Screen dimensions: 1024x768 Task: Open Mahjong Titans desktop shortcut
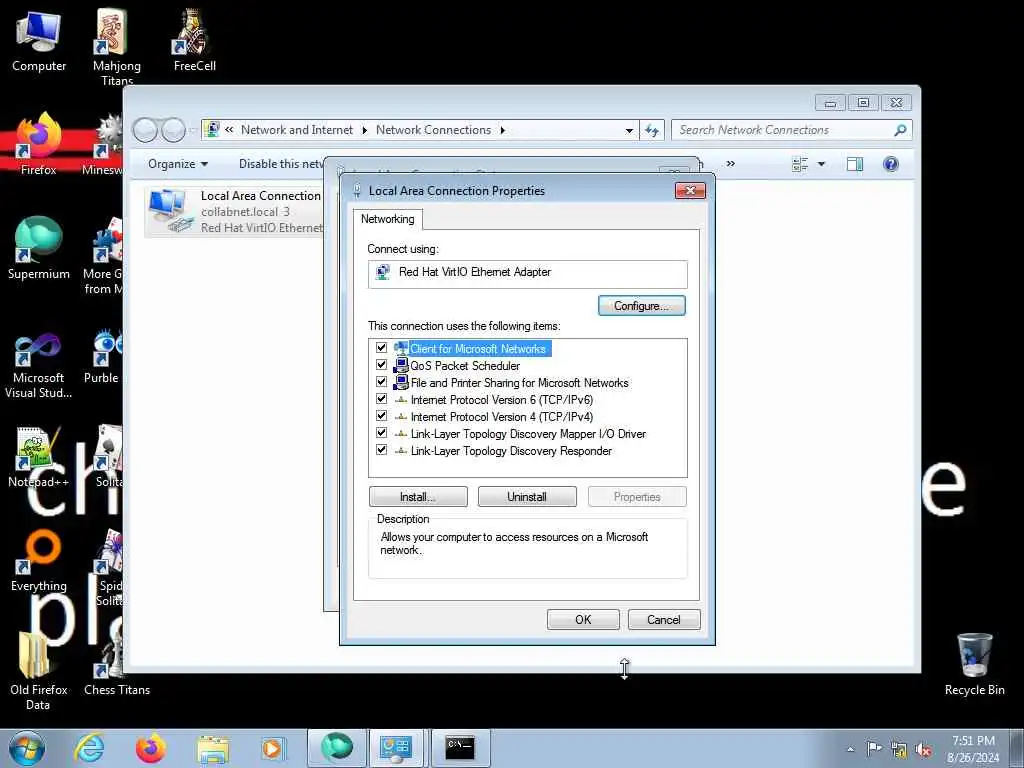tap(116, 46)
